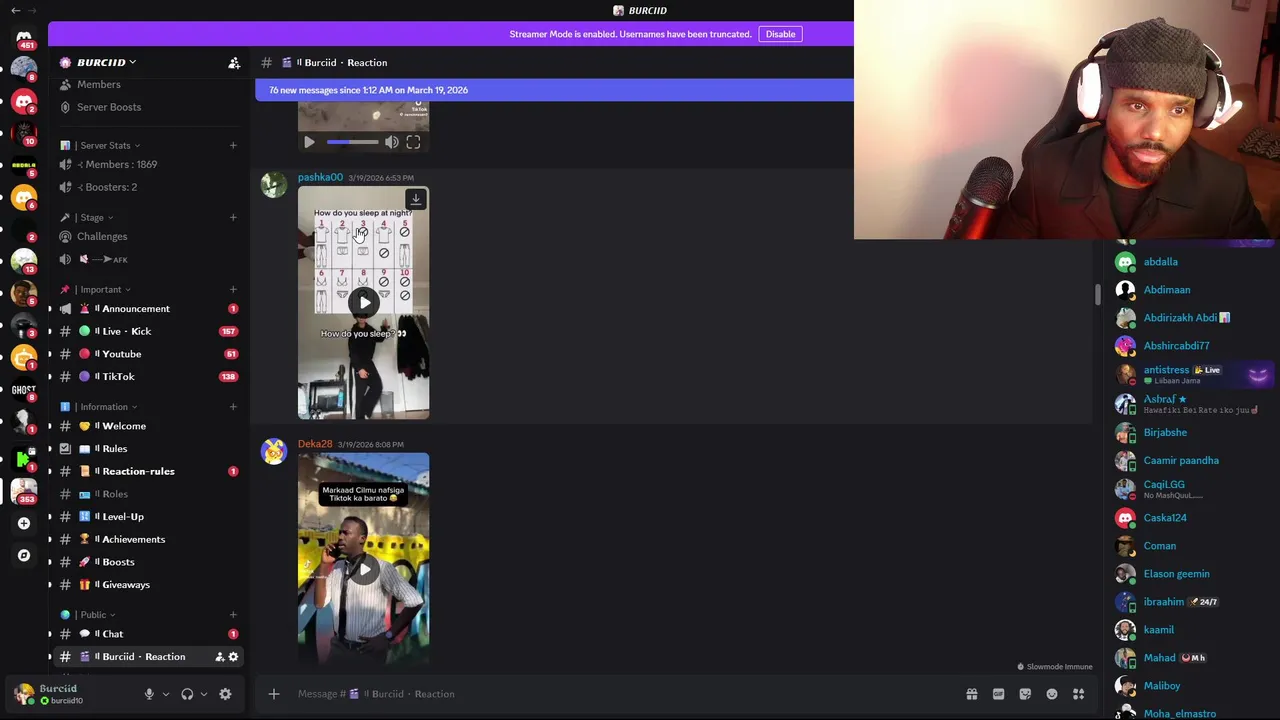Open the Members list in sidebar
Screen dimensions: 1280x720
[98, 84]
